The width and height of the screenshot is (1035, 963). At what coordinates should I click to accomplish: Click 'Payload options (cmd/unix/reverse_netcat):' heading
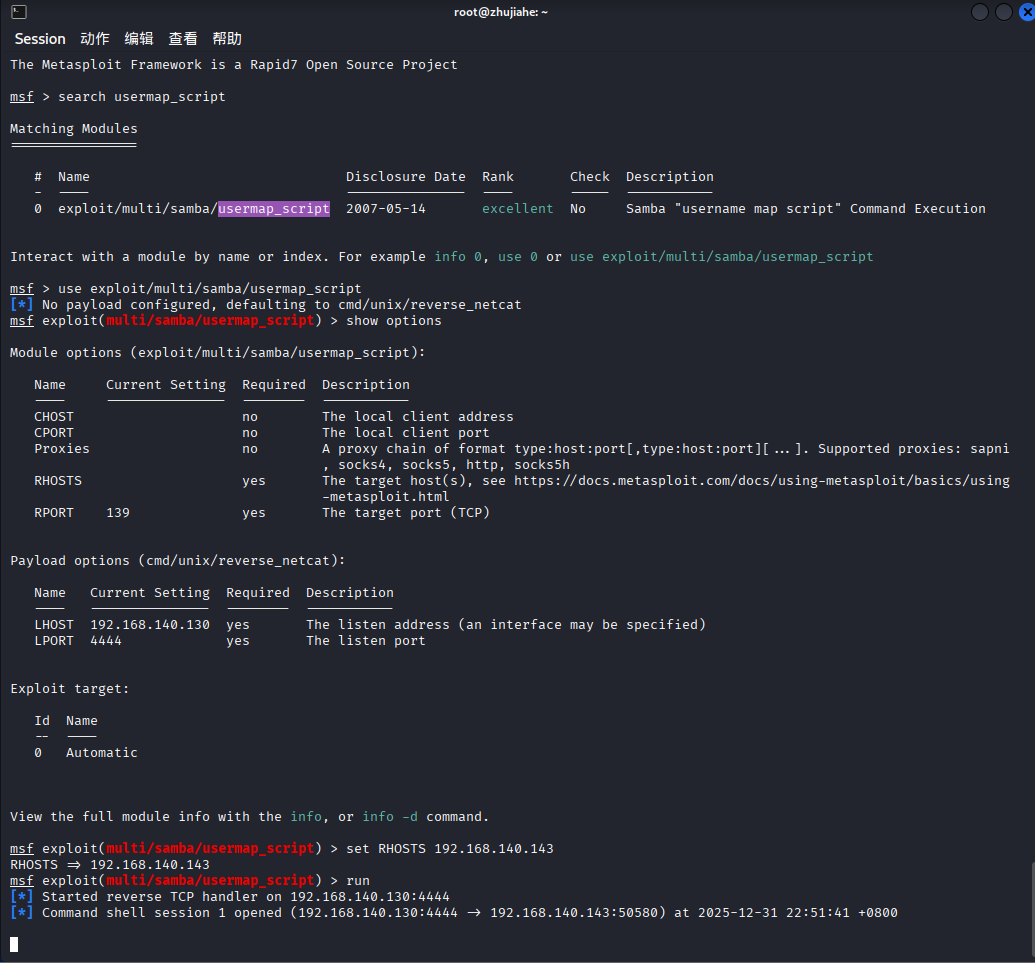click(178, 561)
